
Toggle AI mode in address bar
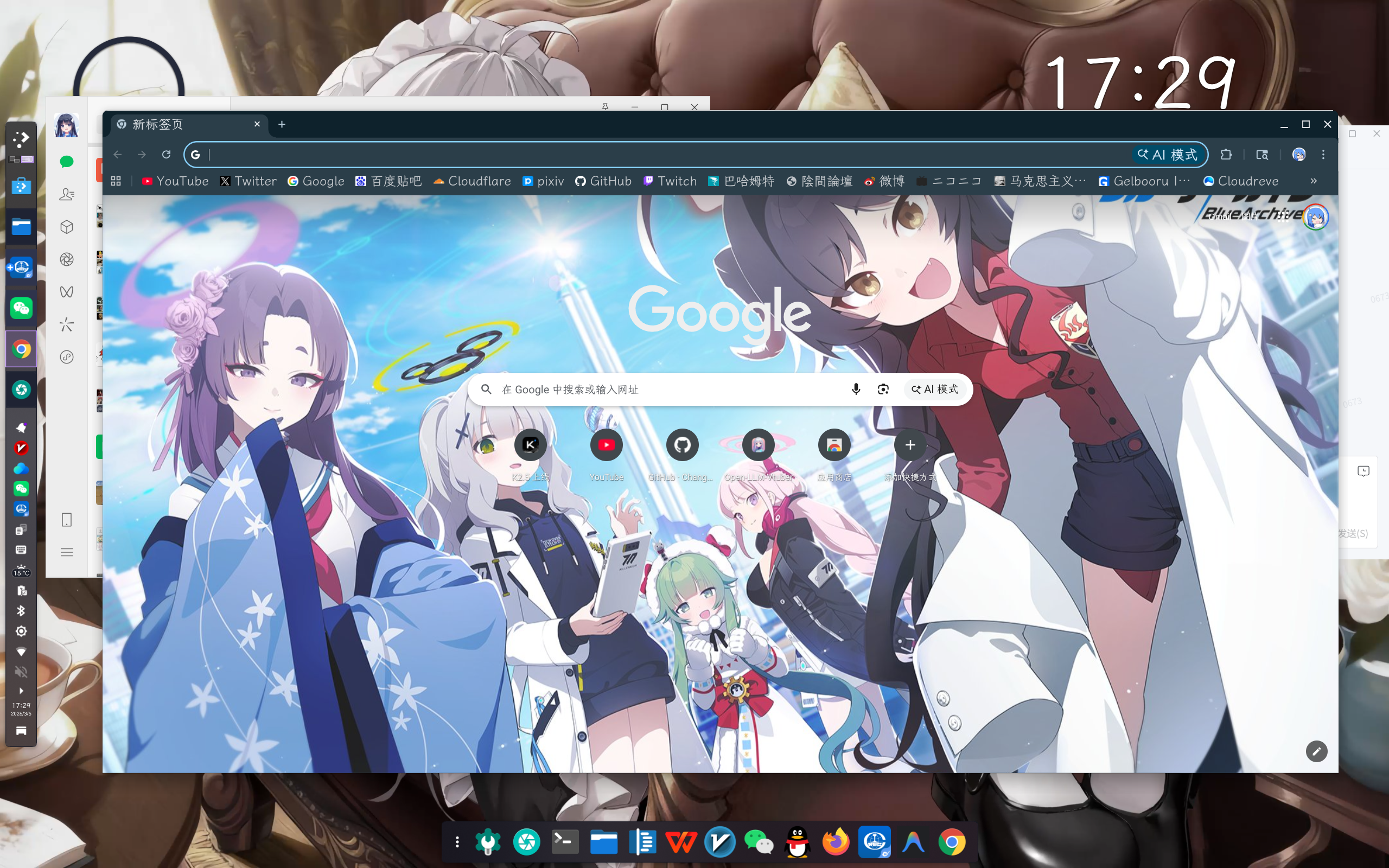coord(1169,155)
